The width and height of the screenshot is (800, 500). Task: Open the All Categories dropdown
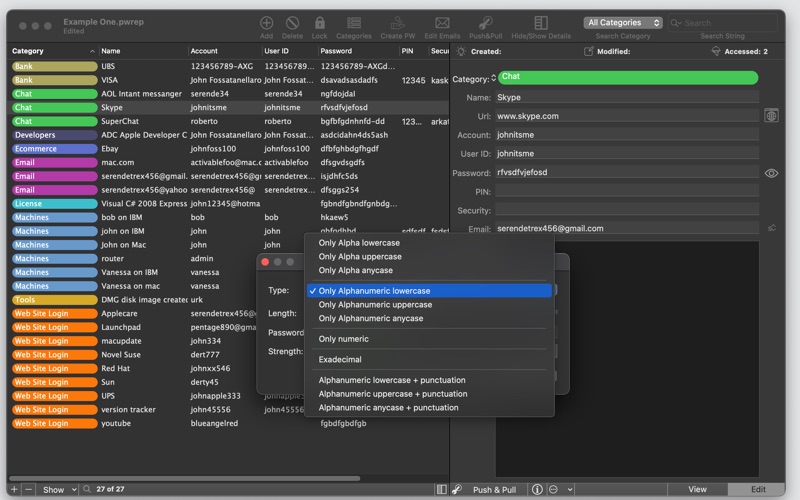[624, 22]
